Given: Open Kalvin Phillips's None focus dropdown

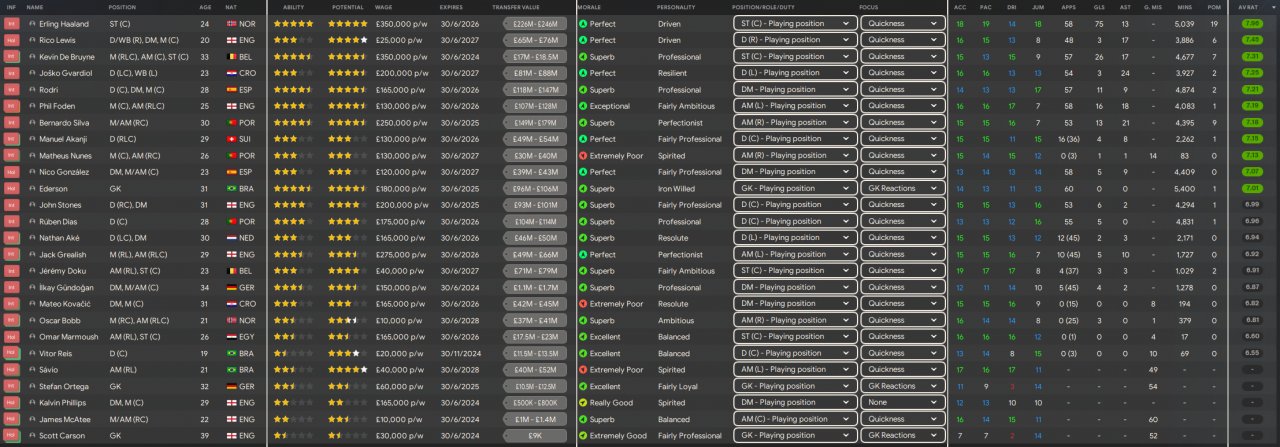Looking at the screenshot, I should (x=902, y=403).
